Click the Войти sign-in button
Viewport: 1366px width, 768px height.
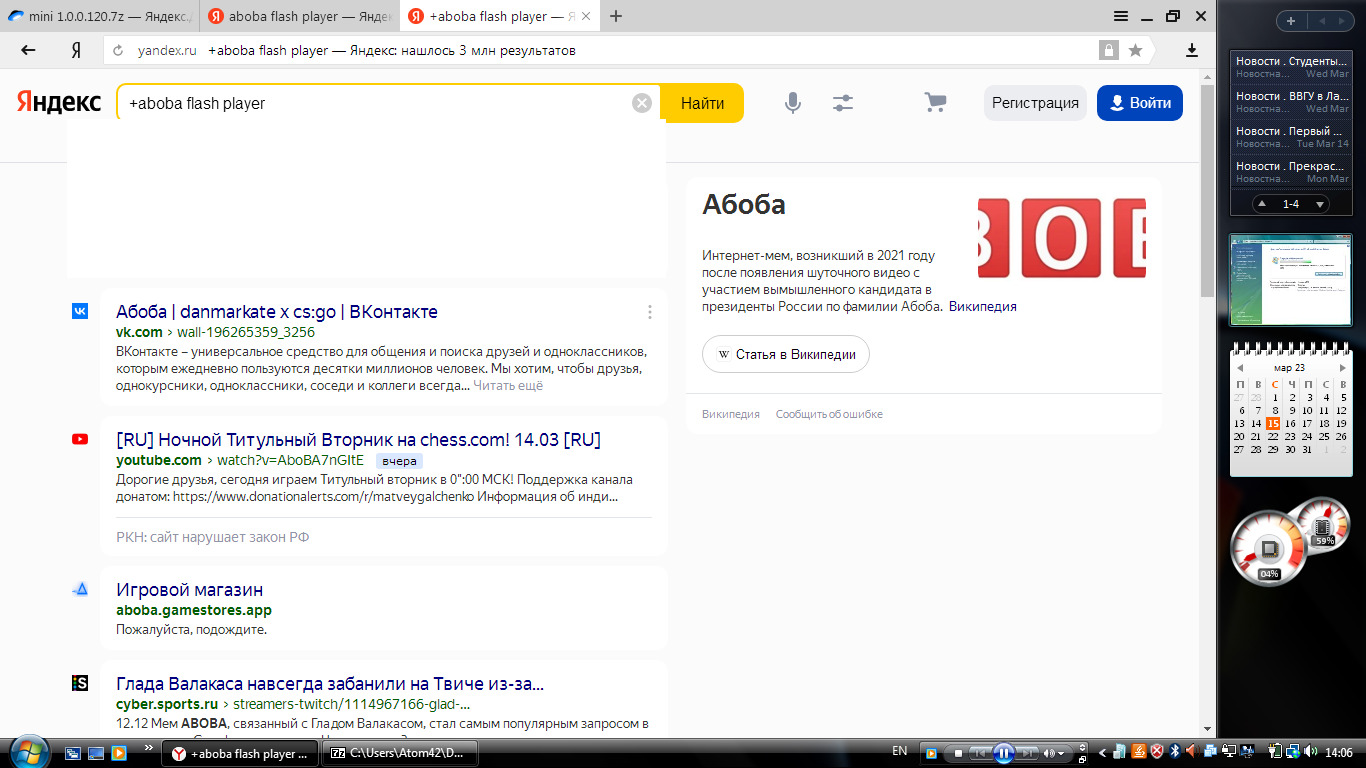tap(1140, 103)
